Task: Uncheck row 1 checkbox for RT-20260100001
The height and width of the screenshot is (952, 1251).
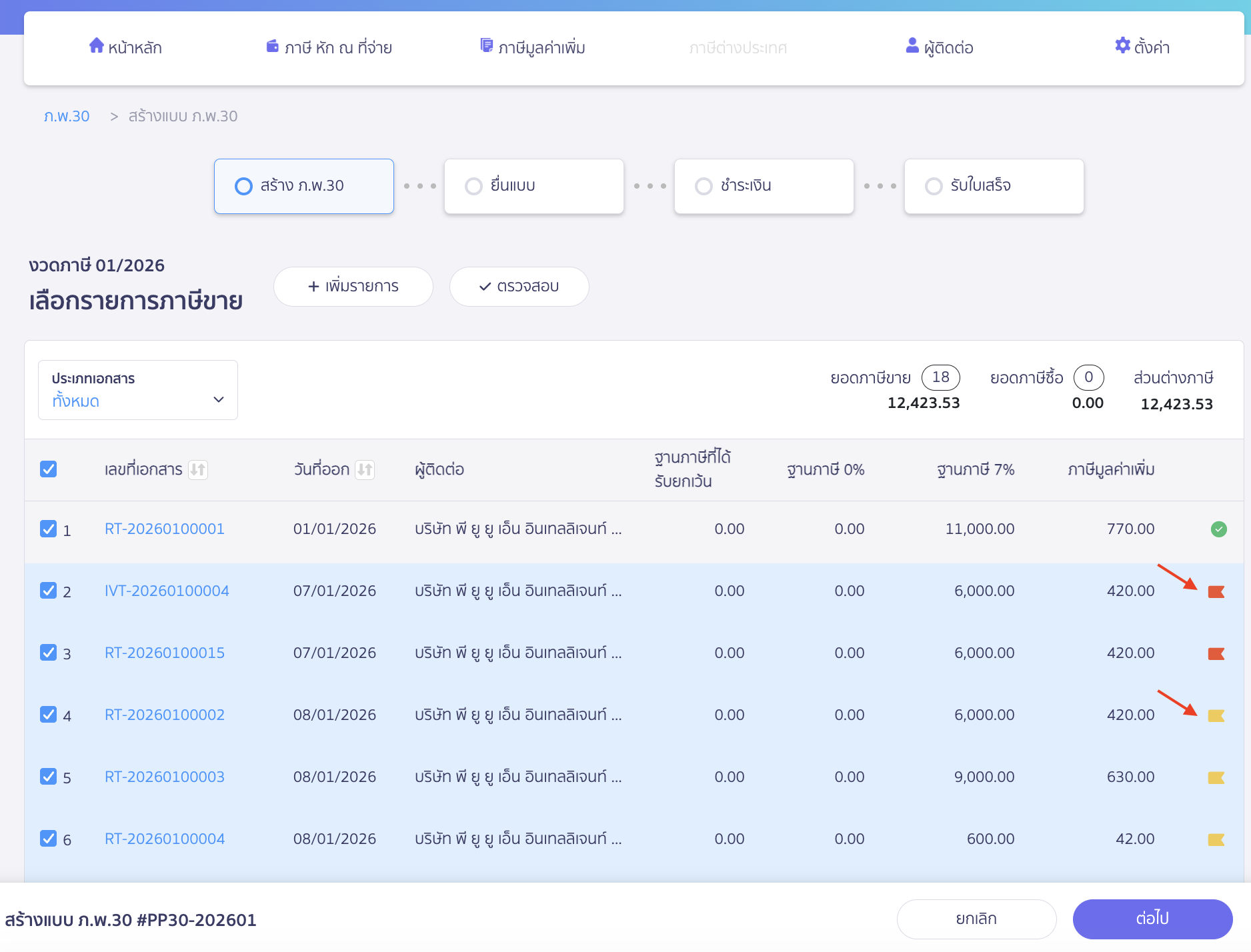Action: point(49,529)
